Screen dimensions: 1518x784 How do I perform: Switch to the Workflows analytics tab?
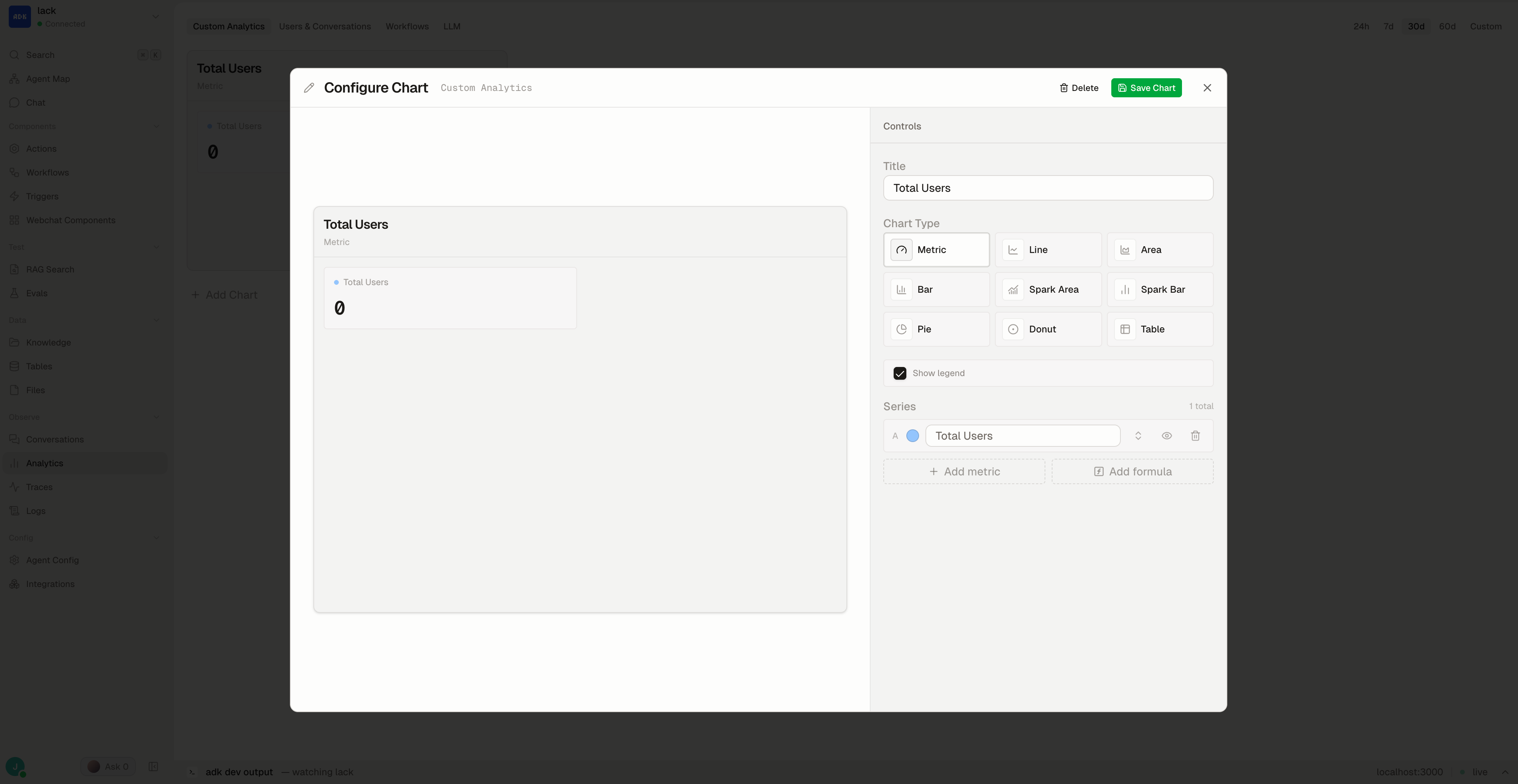pos(407,27)
